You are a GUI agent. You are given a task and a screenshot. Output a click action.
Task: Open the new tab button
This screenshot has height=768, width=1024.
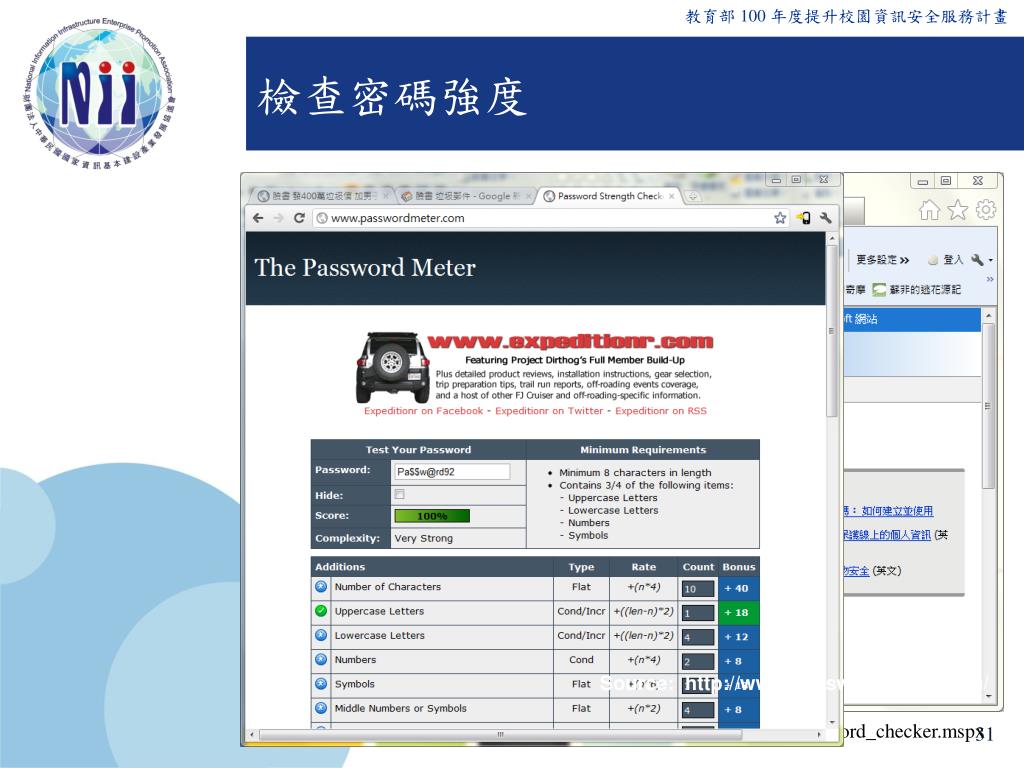[692, 196]
